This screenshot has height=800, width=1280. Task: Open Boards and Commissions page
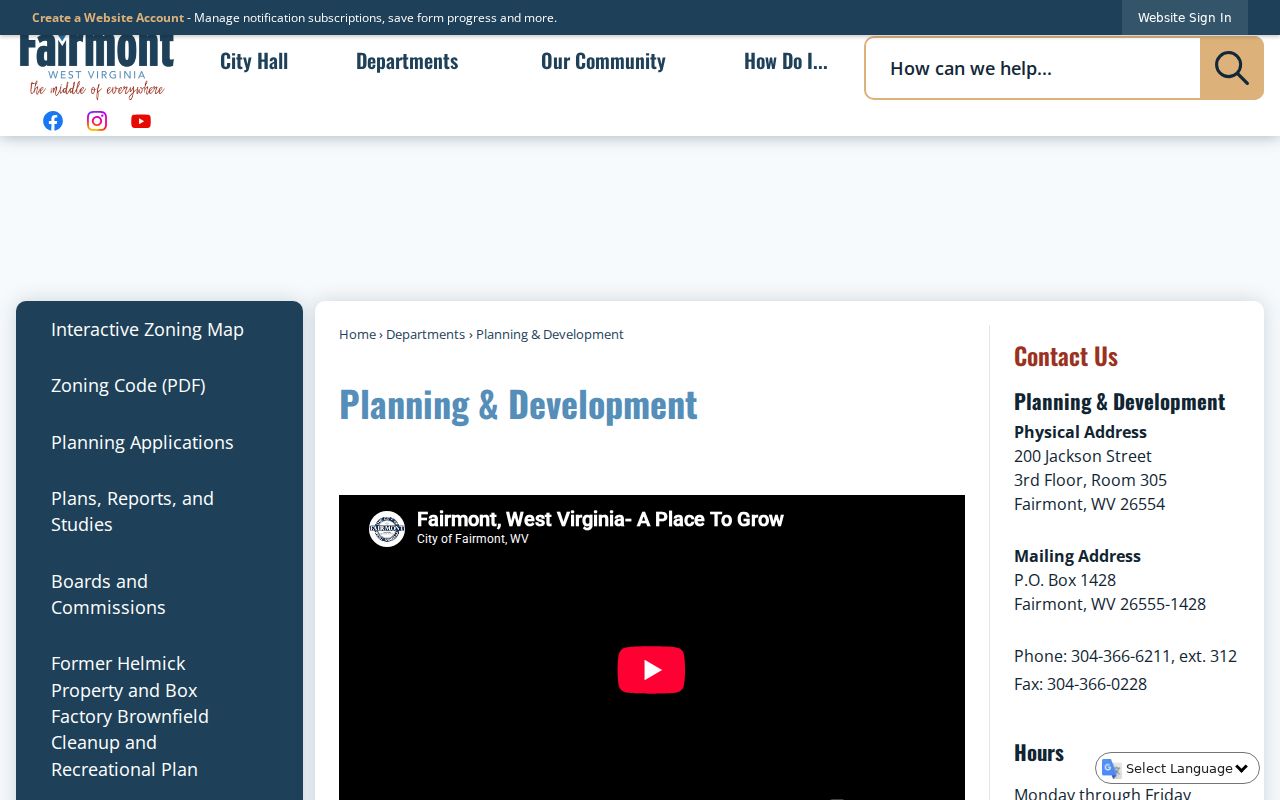click(x=108, y=594)
